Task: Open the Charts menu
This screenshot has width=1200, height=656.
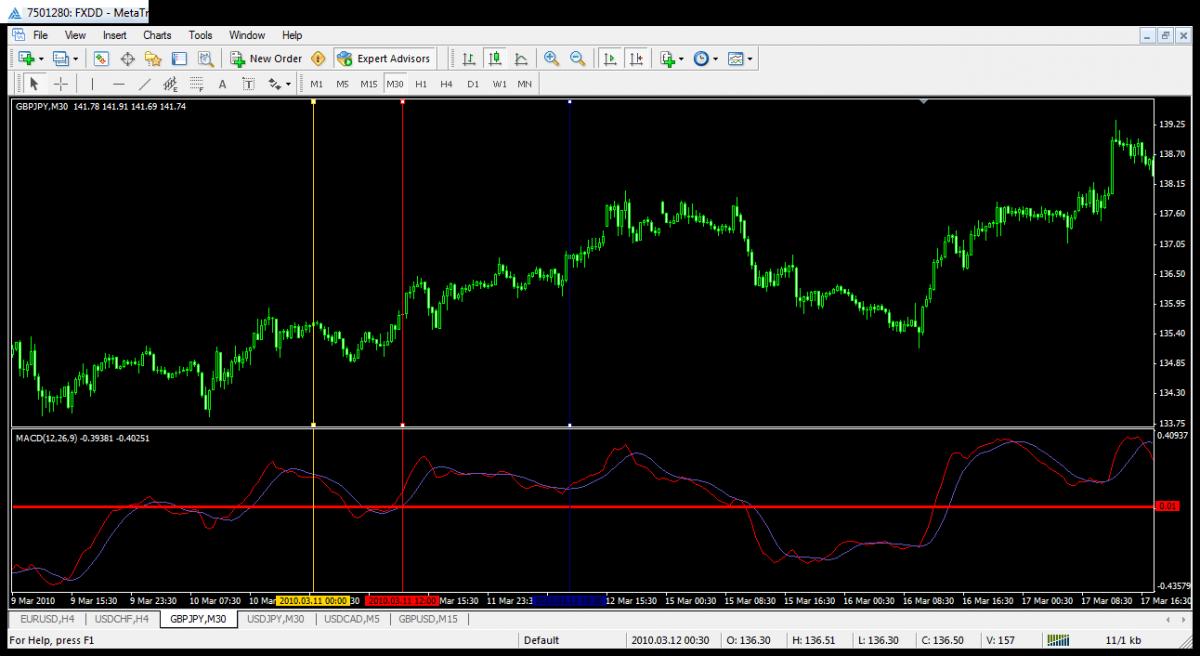Action: pos(157,35)
